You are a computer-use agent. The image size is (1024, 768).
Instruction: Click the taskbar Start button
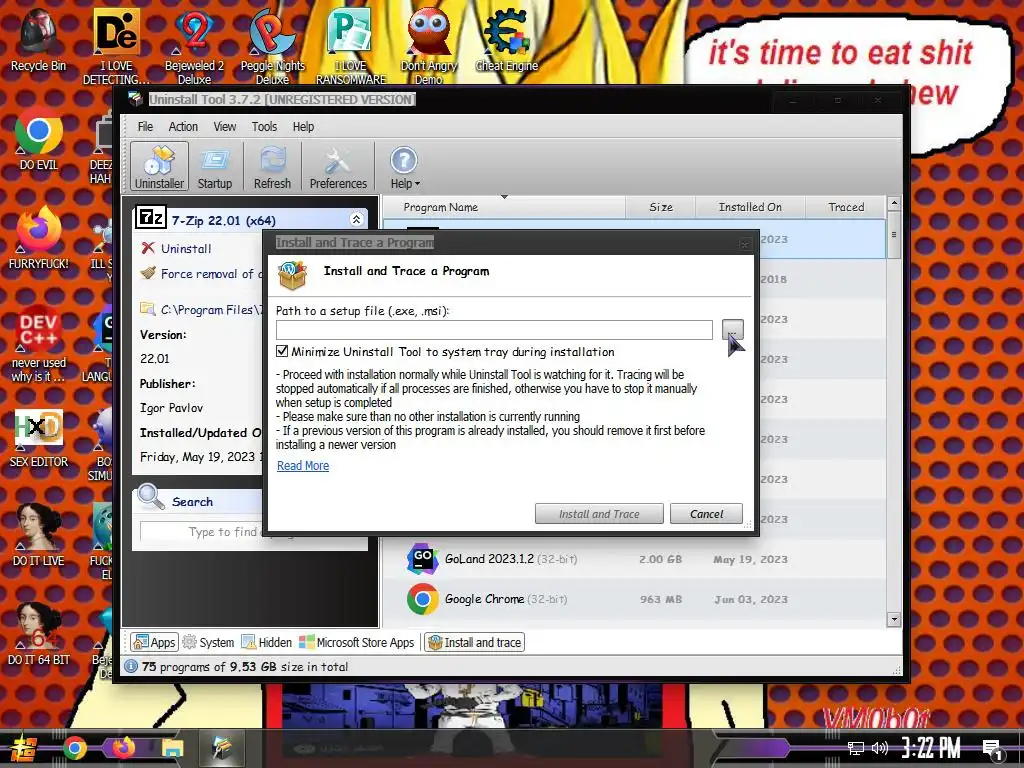(24, 748)
